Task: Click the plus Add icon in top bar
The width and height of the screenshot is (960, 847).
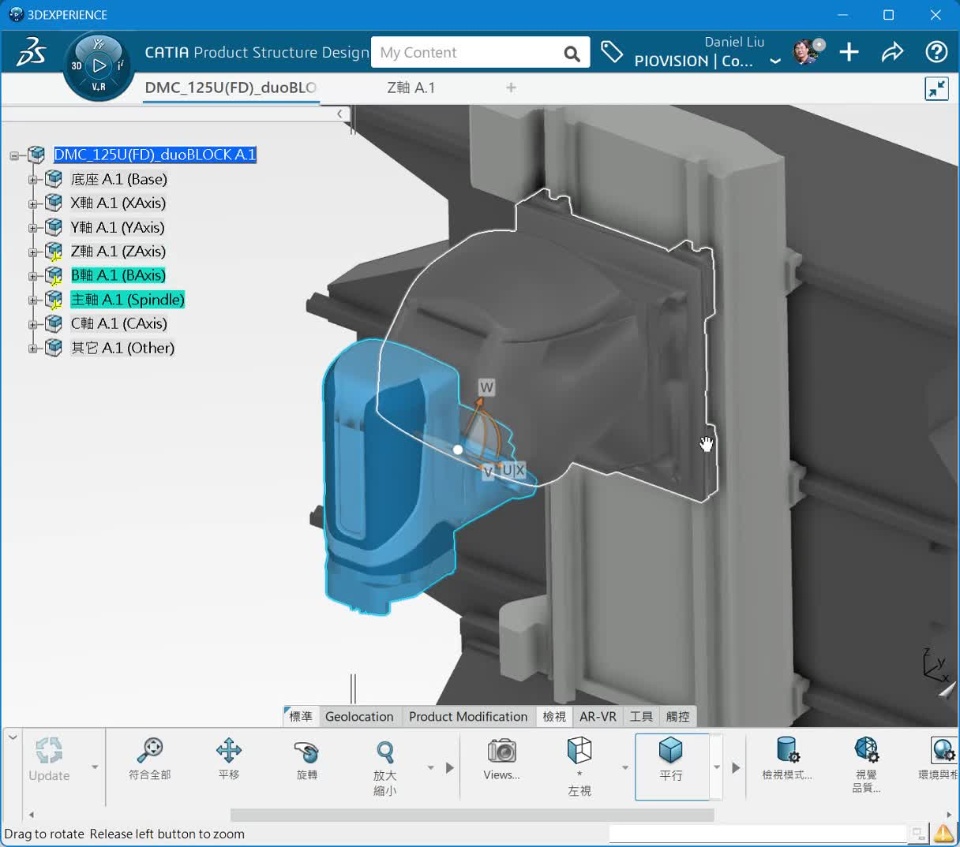Action: coord(849,52)
